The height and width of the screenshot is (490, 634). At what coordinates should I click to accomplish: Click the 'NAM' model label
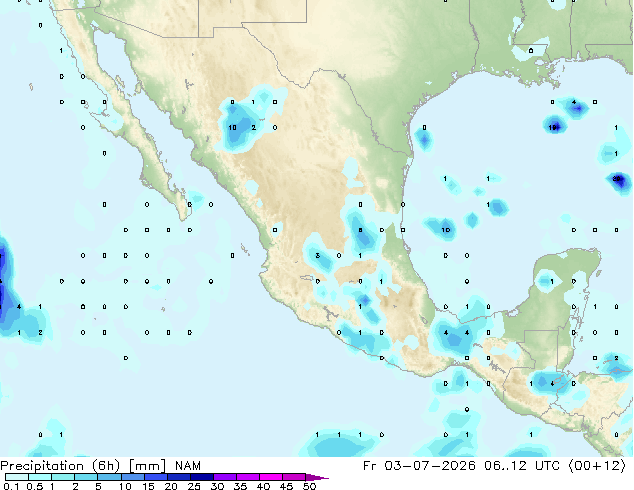click(x=188, y=466)
